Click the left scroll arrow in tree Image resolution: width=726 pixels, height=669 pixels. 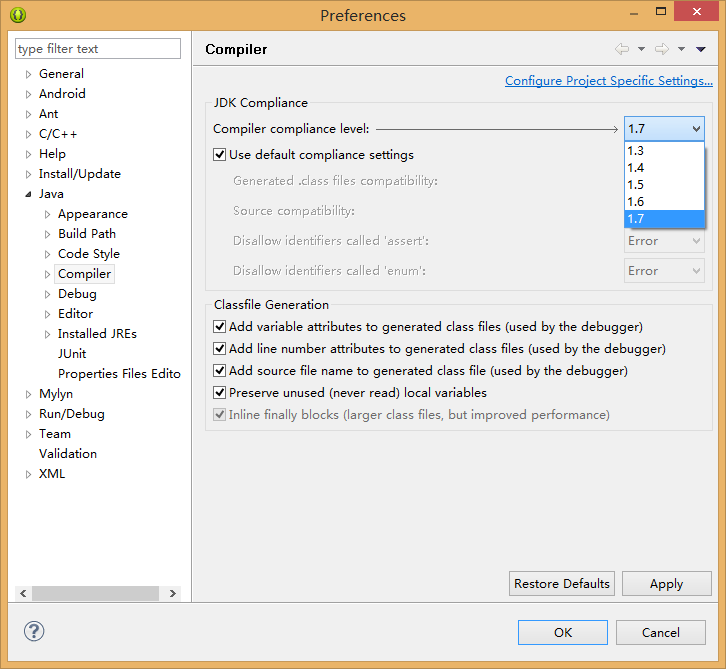(23, 593)
